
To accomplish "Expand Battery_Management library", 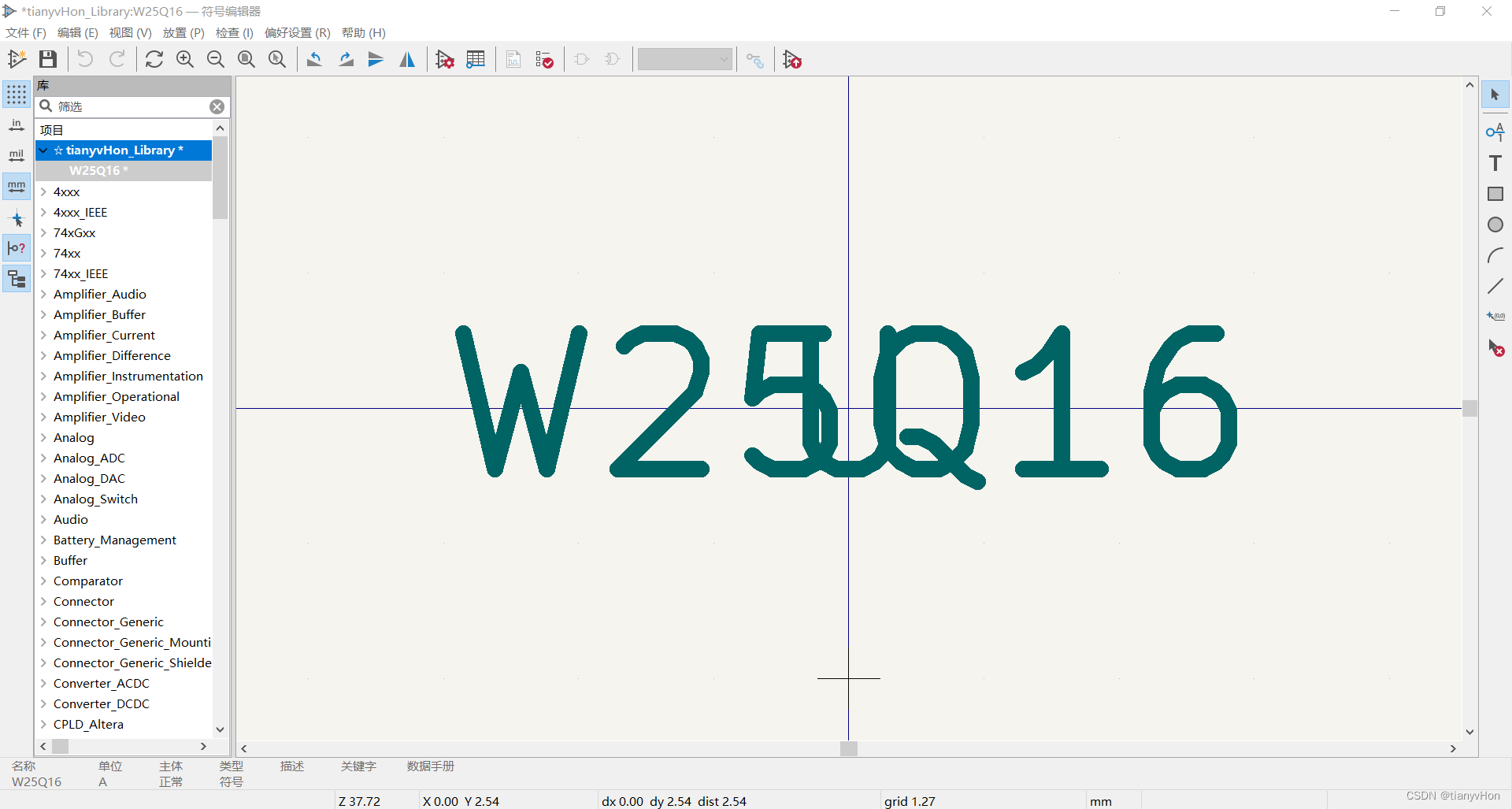I will coord(43,540).
